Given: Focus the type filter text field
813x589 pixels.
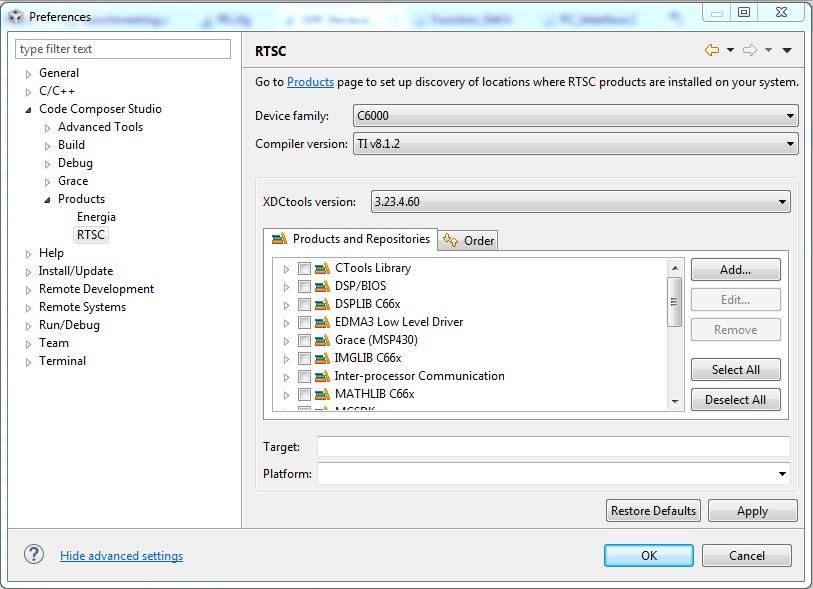Looking at the screenshot, I should click(123, 49).
